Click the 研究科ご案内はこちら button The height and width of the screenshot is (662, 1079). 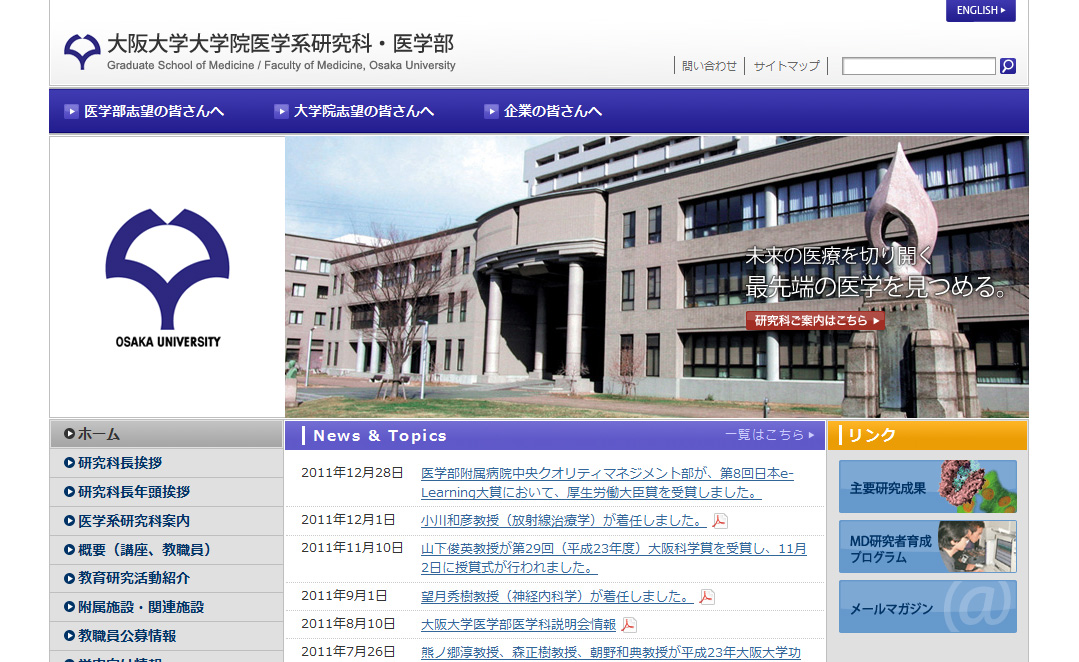(815, 321)
